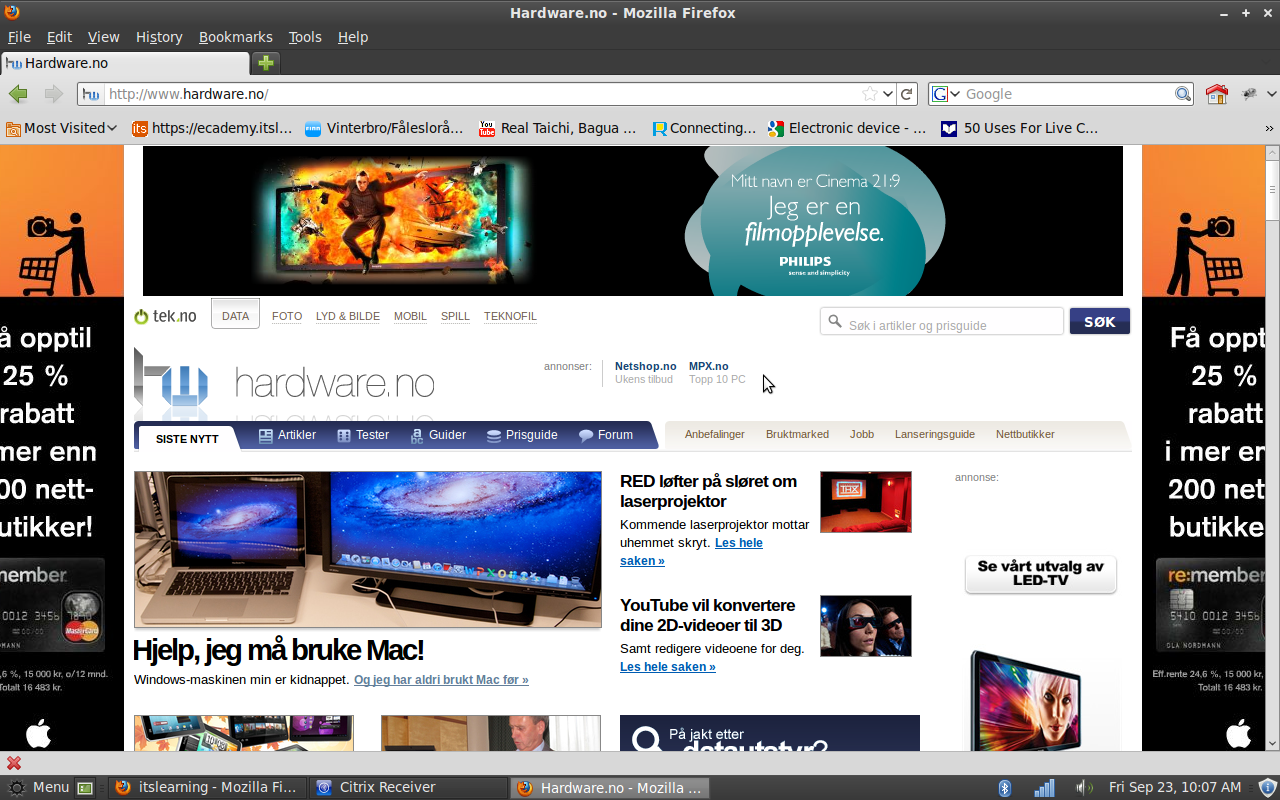
Task: Open Artikler section with its icon
Action: [287, 435]
